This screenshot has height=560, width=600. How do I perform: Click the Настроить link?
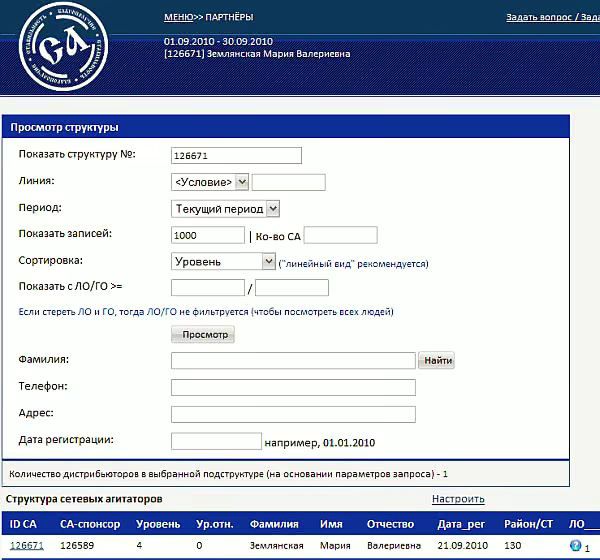[x=458, y=499]
